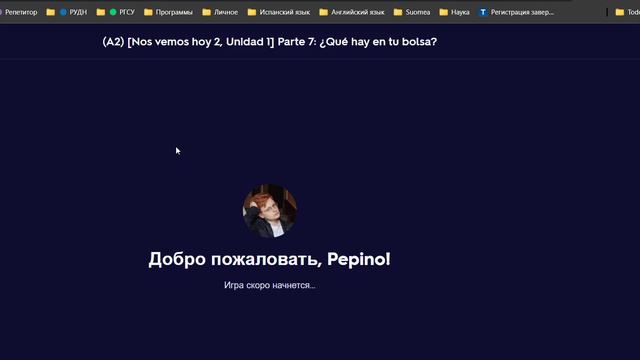Click the quiz title Parte 7 heading
The width and height of the screenshot is (640, 360).
tap(270, 42)
